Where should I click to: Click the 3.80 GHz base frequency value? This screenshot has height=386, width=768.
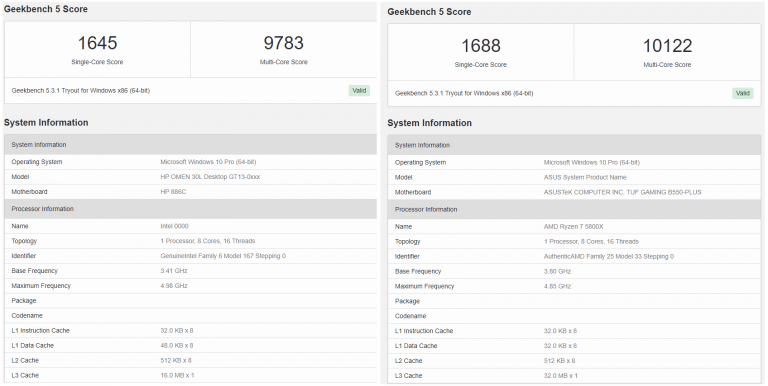tap(557, 271)
